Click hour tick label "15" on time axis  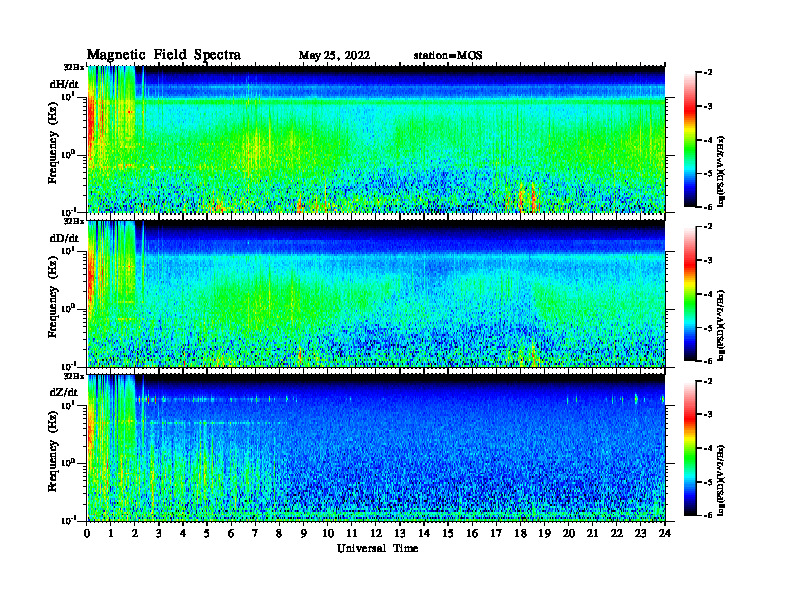point(448,533)
